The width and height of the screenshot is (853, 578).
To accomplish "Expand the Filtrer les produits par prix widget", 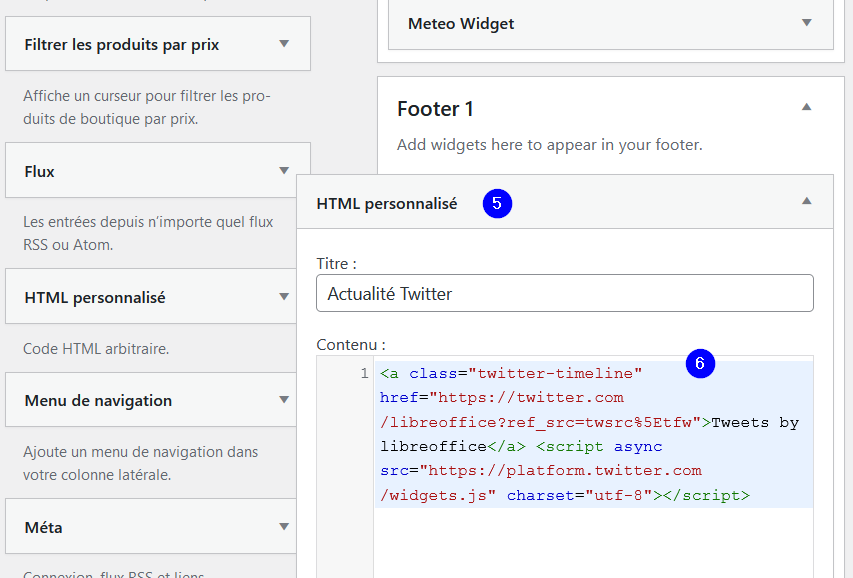I will click(284, 44).
